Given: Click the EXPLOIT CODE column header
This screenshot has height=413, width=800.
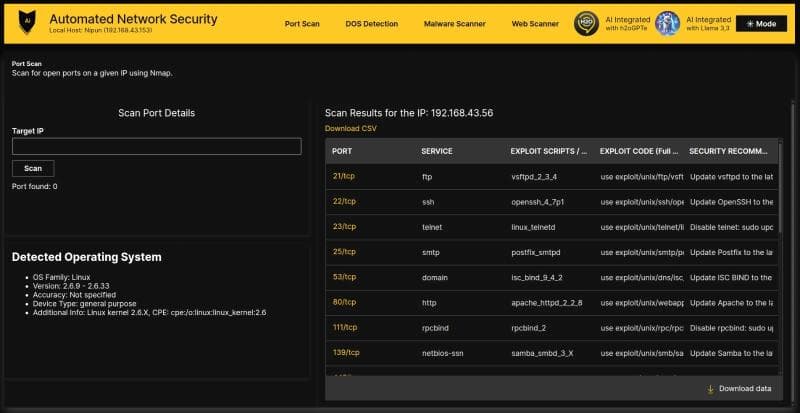Looking at the screenshot, I should point(638,152).
